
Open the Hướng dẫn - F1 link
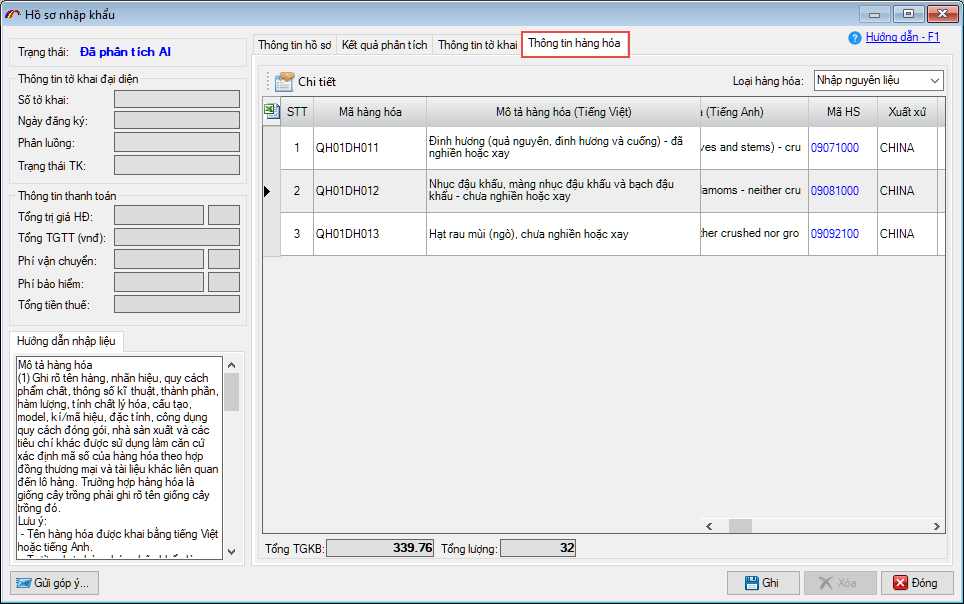click(x=902, y=37)
